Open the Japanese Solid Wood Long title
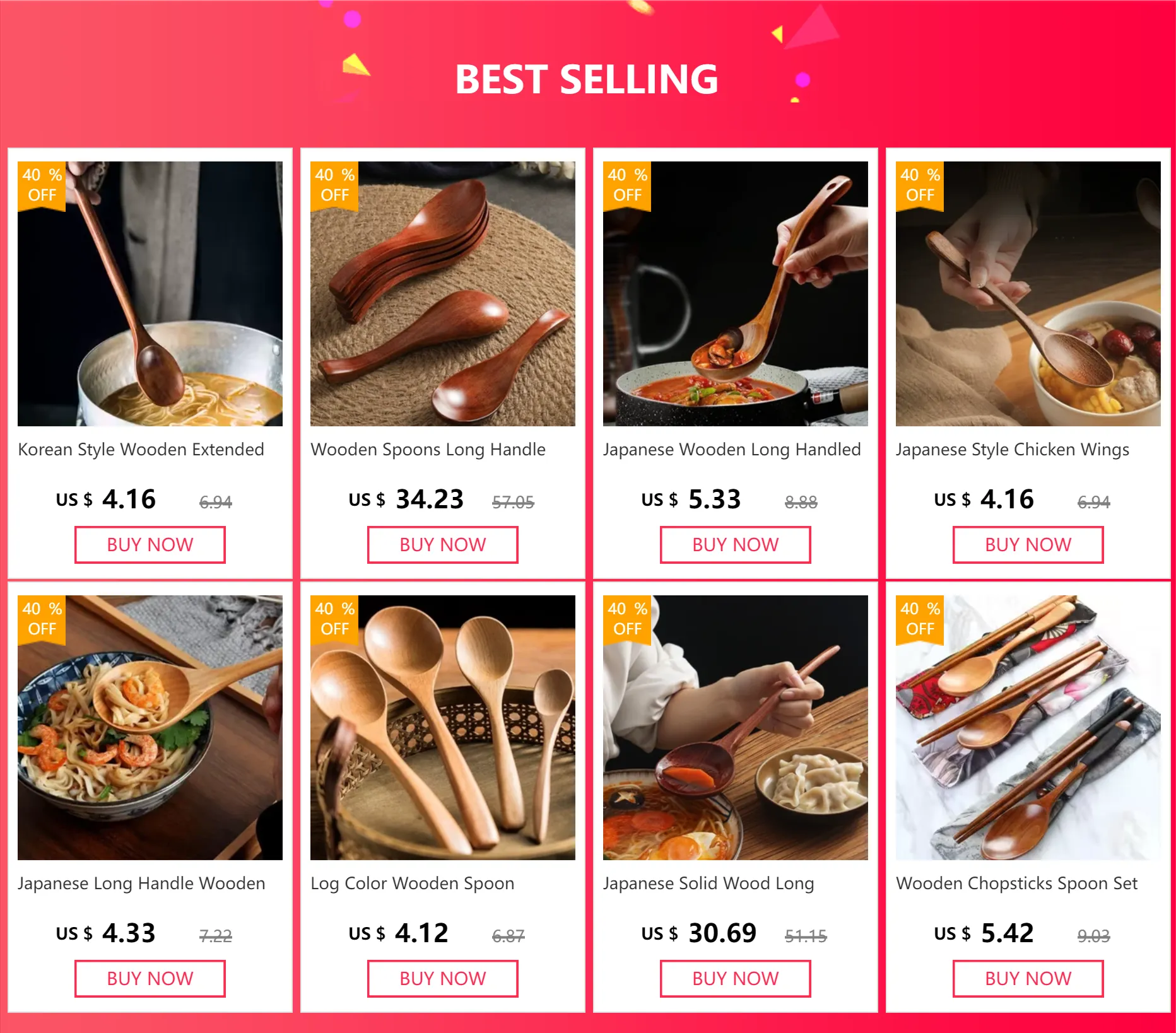Screen dimensions: 1176x1033 709,884
